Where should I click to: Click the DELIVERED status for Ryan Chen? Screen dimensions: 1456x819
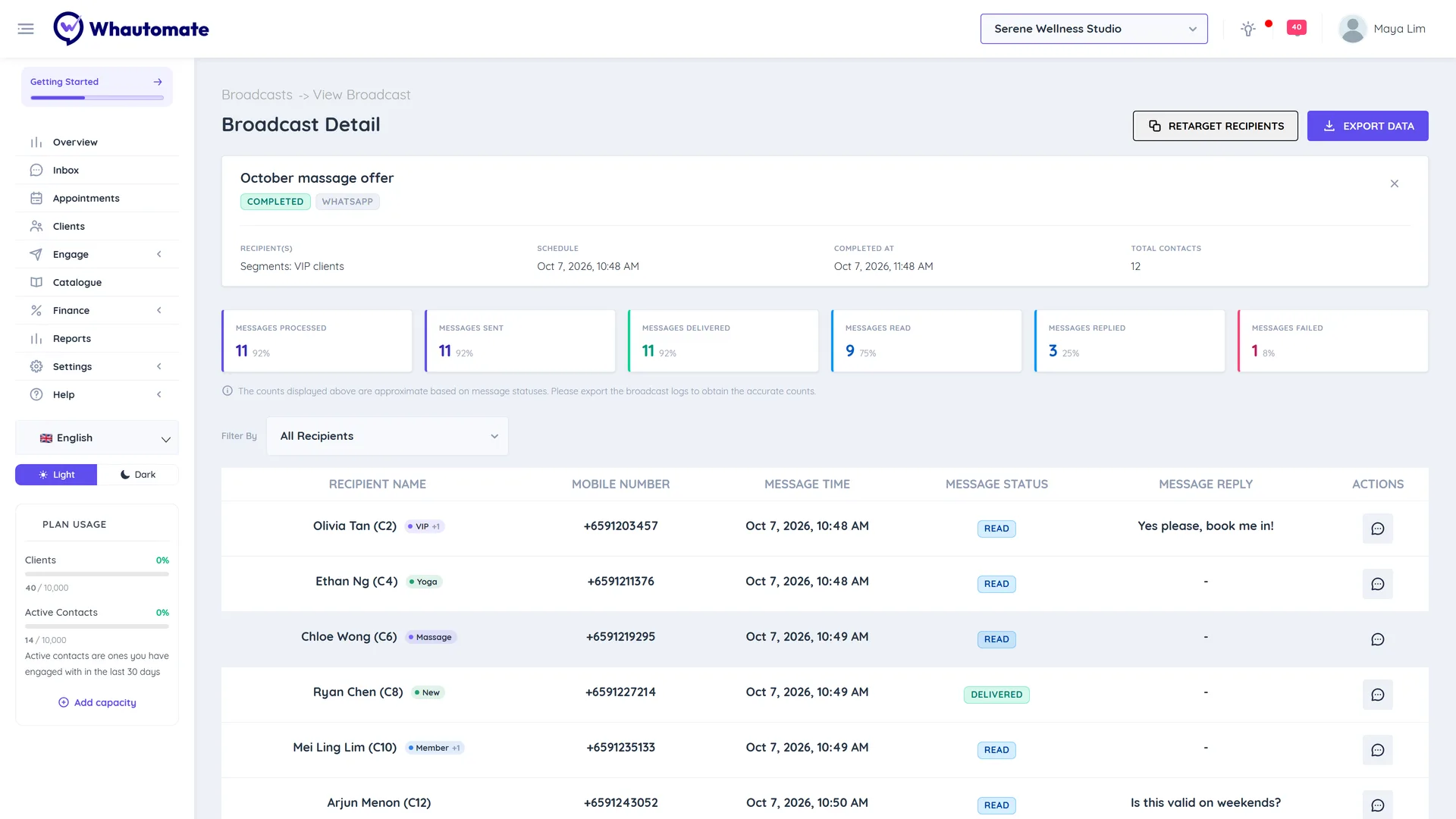996,695
